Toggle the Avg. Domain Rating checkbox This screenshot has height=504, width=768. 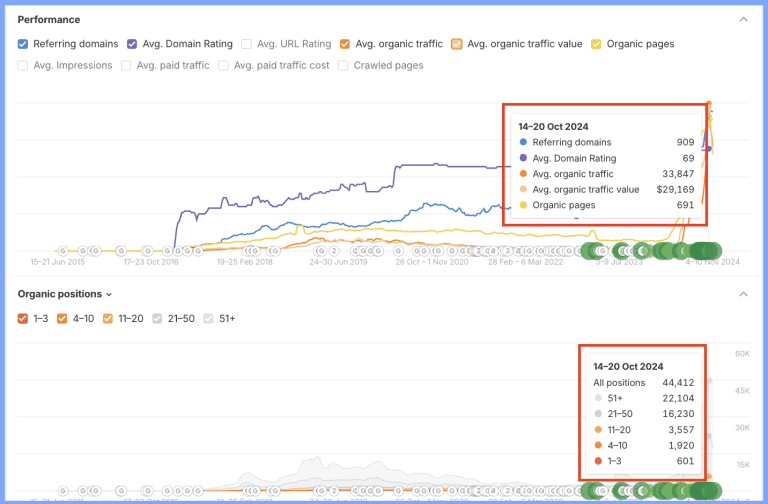tap(132, 44)
